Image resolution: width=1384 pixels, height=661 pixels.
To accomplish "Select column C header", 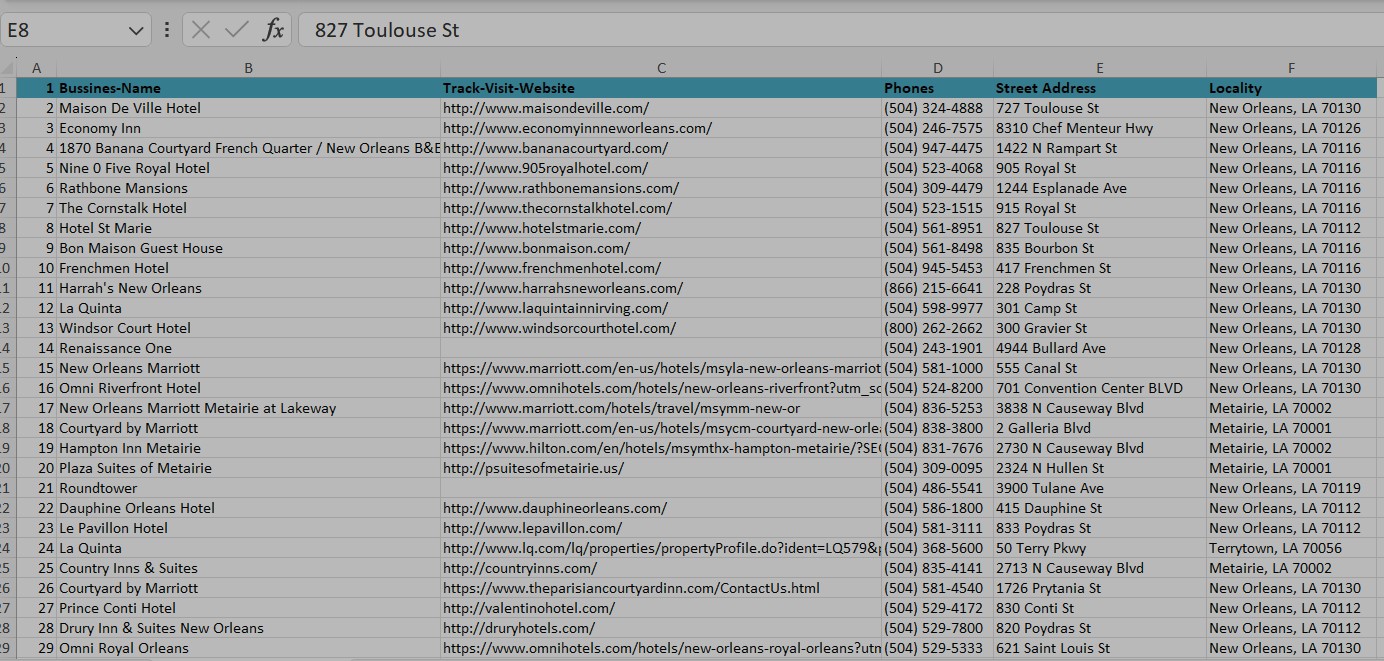I will (661, 68).
